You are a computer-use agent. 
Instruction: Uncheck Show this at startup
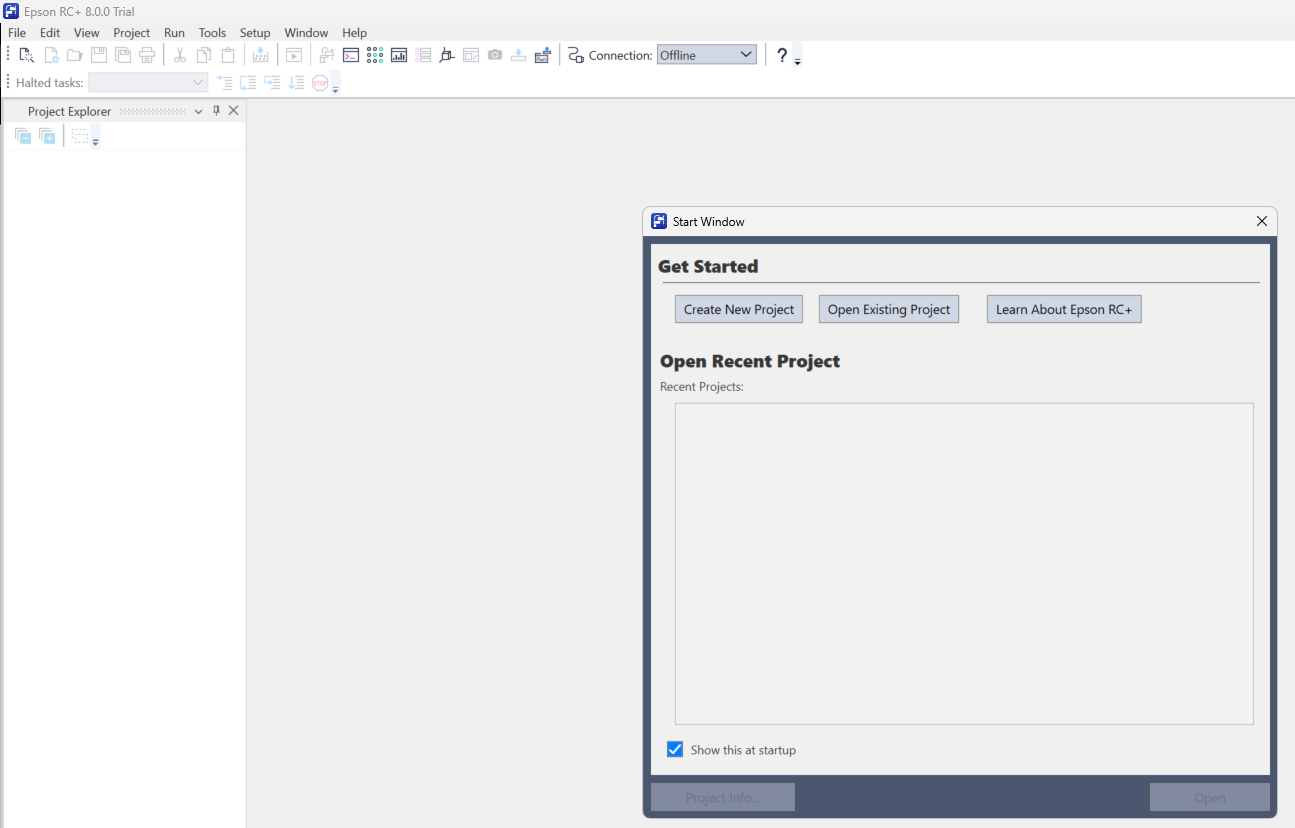point(675,749)
